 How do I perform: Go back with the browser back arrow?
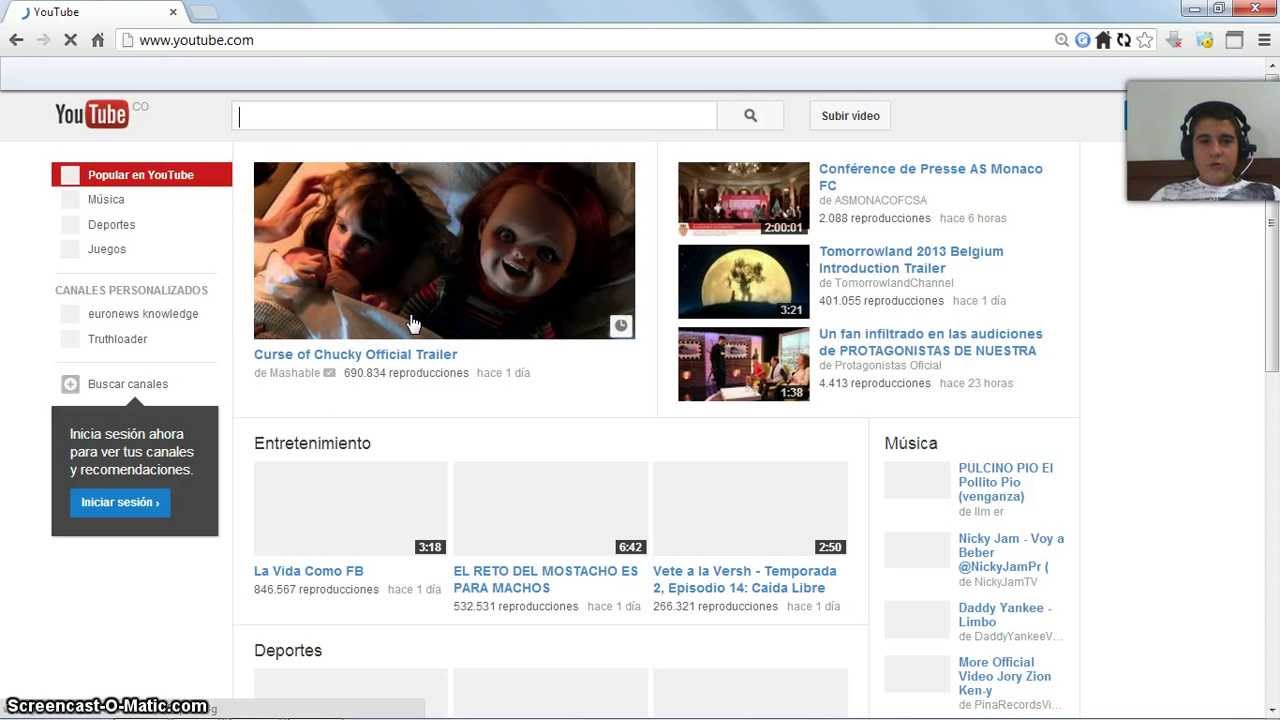[16, 40]
